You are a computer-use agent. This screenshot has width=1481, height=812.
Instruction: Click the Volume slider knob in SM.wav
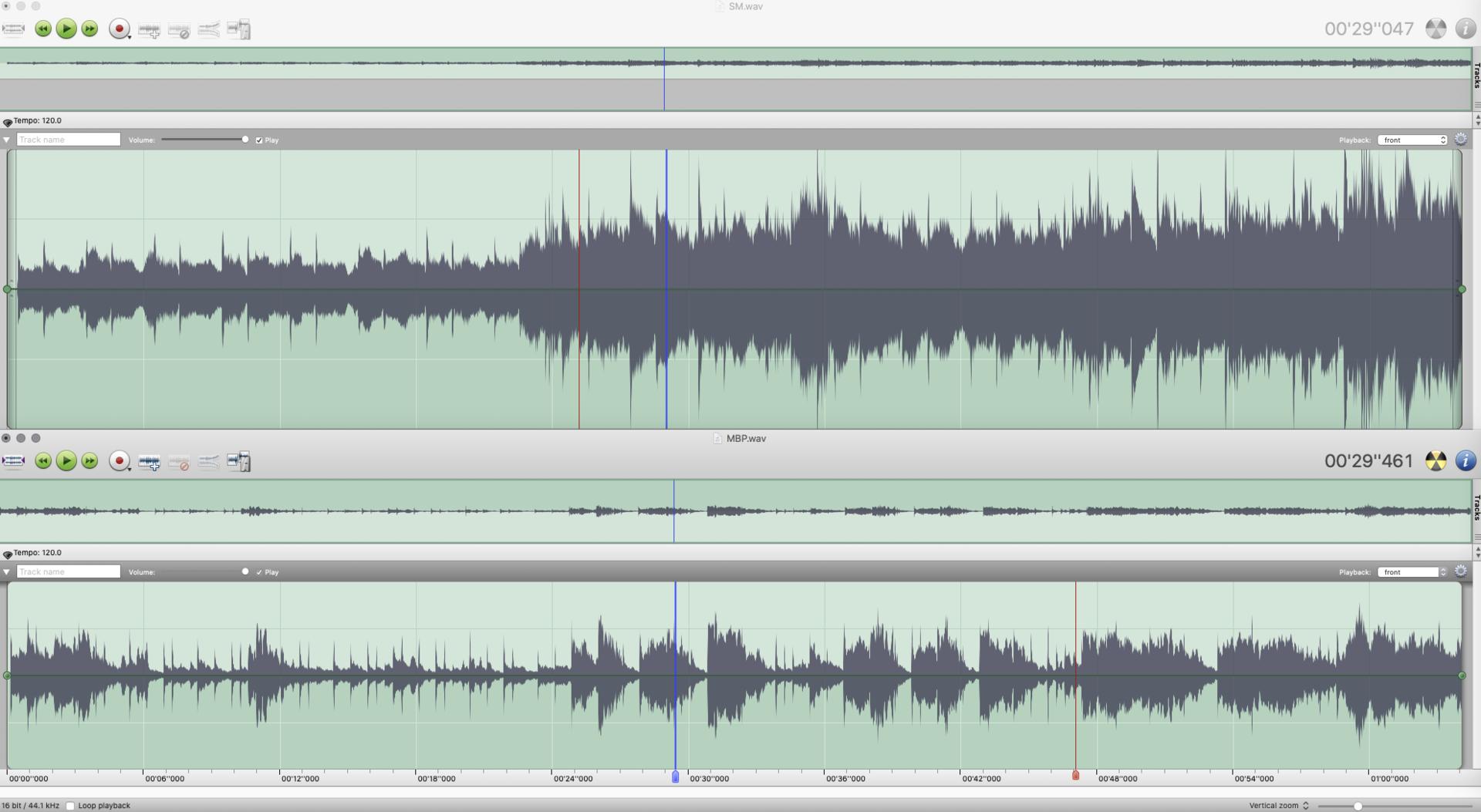coord(245,140)
